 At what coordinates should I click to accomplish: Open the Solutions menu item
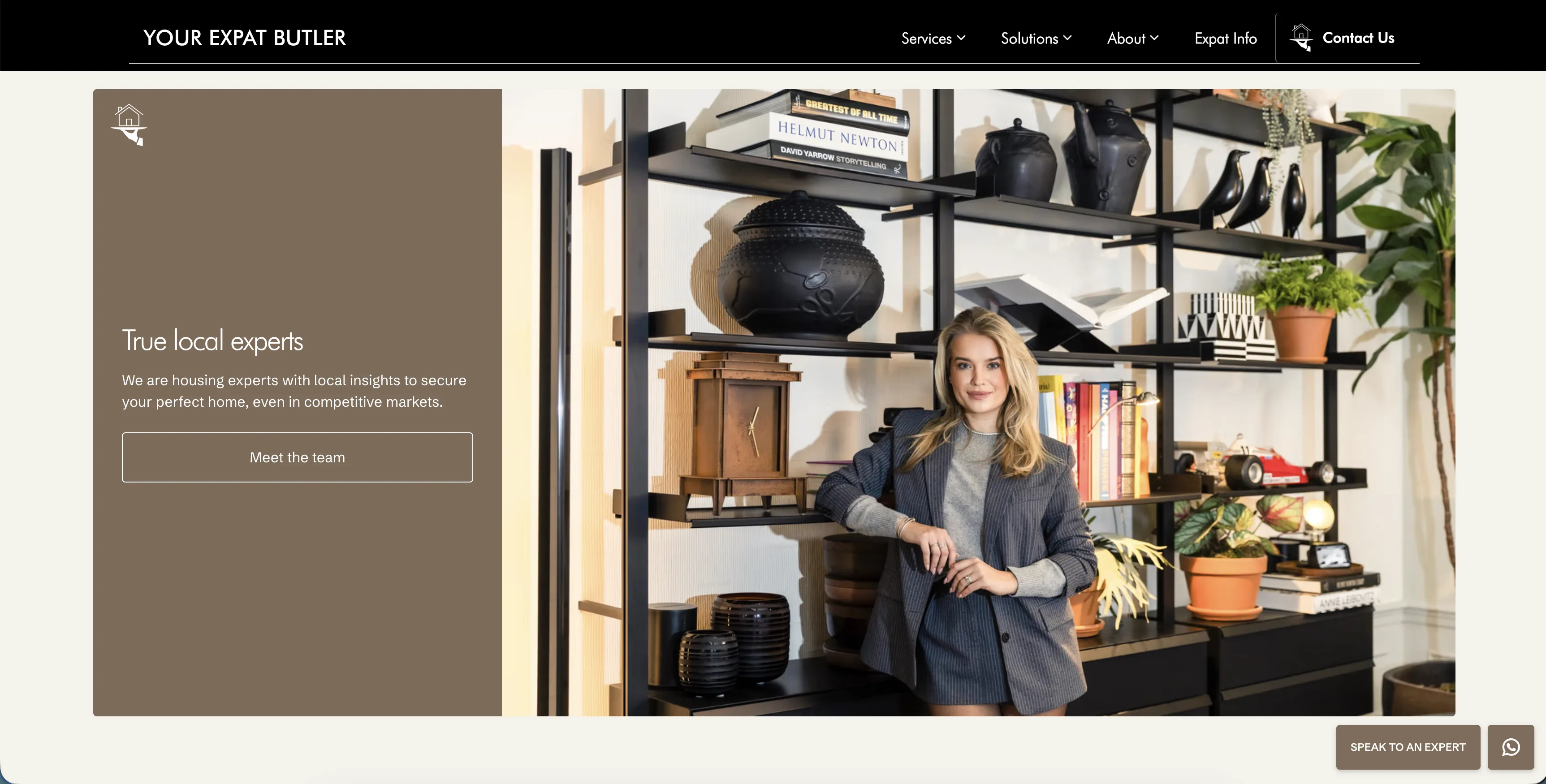click(x=1029, y=39)
